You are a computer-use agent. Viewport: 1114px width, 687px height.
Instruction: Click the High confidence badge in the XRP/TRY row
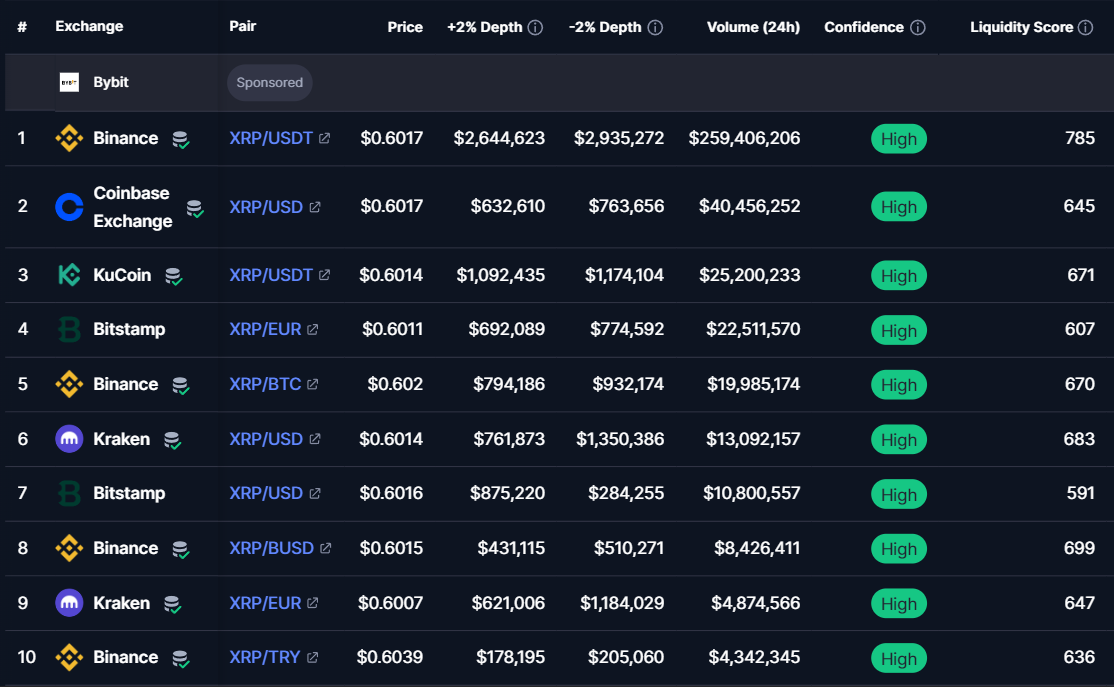pos(899,659)
